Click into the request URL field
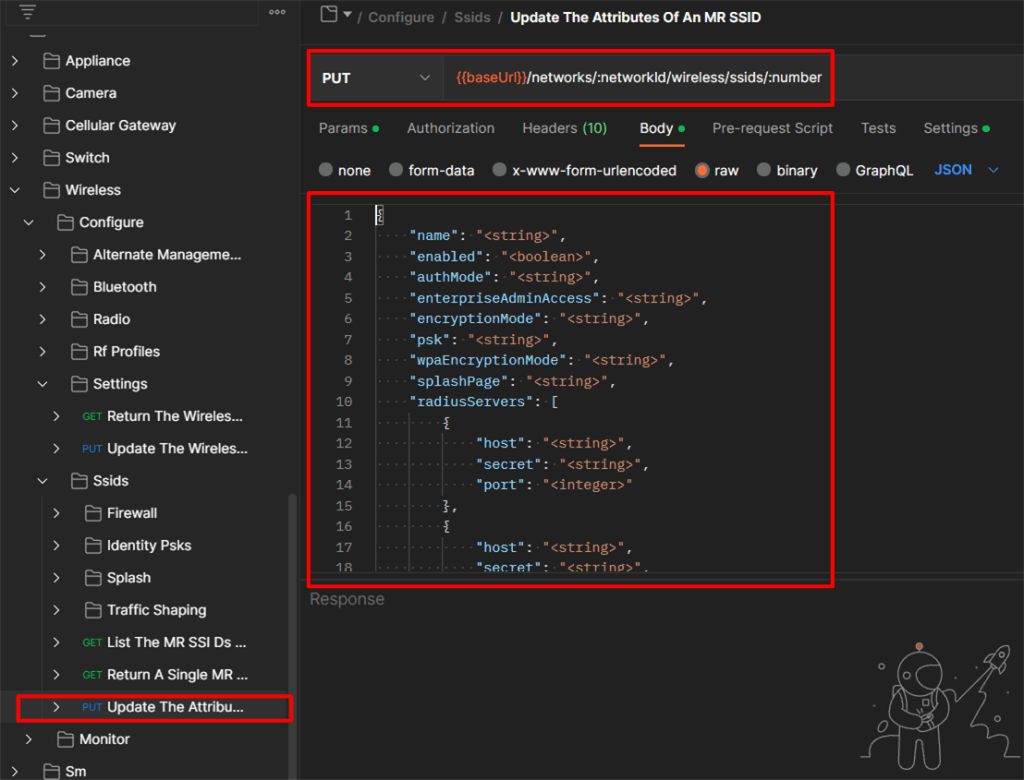Screen dimensions: 1024x780 (638, 78)
